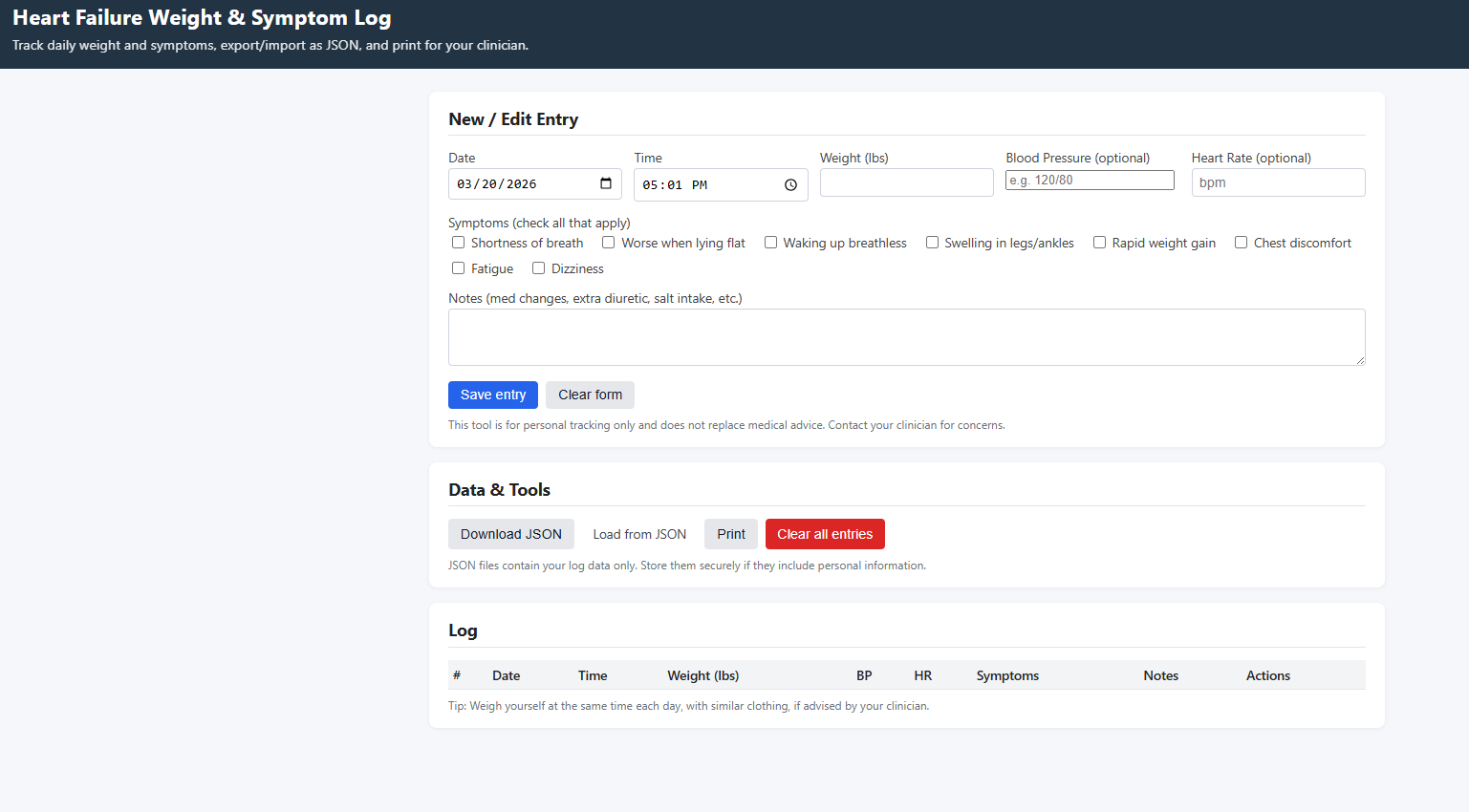The height and width of the screenshot is (812, 1469).
Task: Select the Chest discomfort checkbox
Action: [x=1241, y=243]
